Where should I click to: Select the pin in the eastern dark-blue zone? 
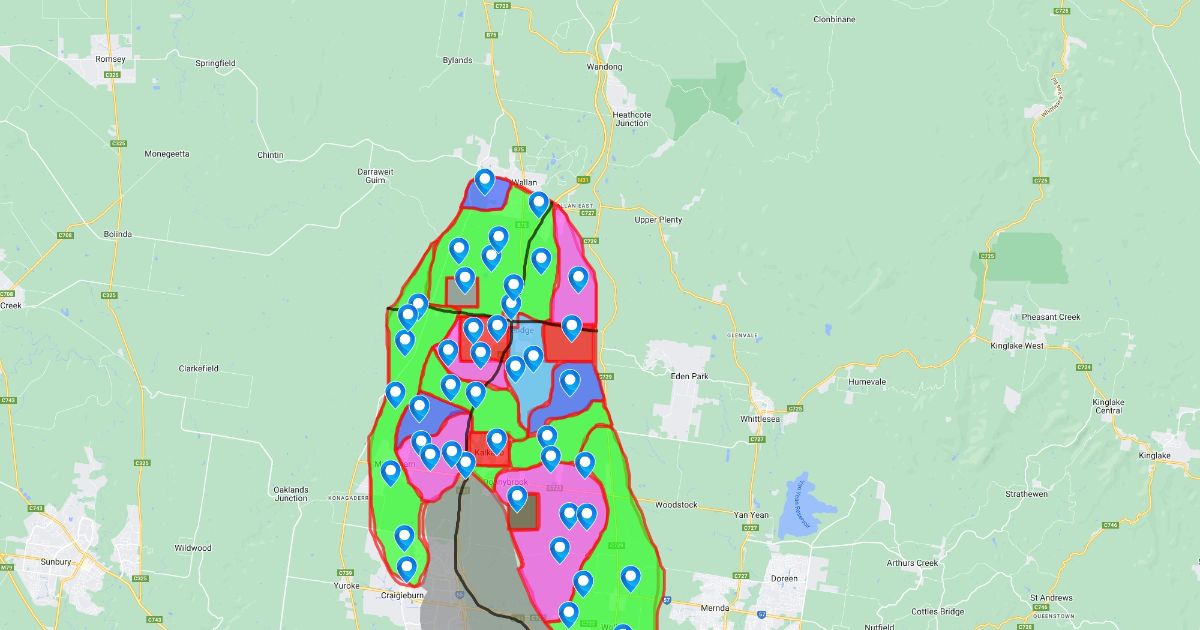click(x=569, y=381)
